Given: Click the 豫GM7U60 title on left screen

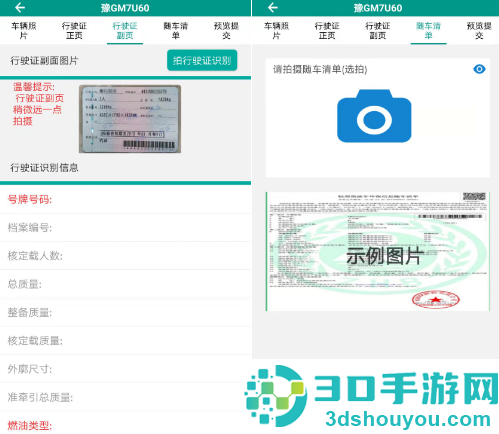Looking at the screenshot, I should tap(125, 8).
